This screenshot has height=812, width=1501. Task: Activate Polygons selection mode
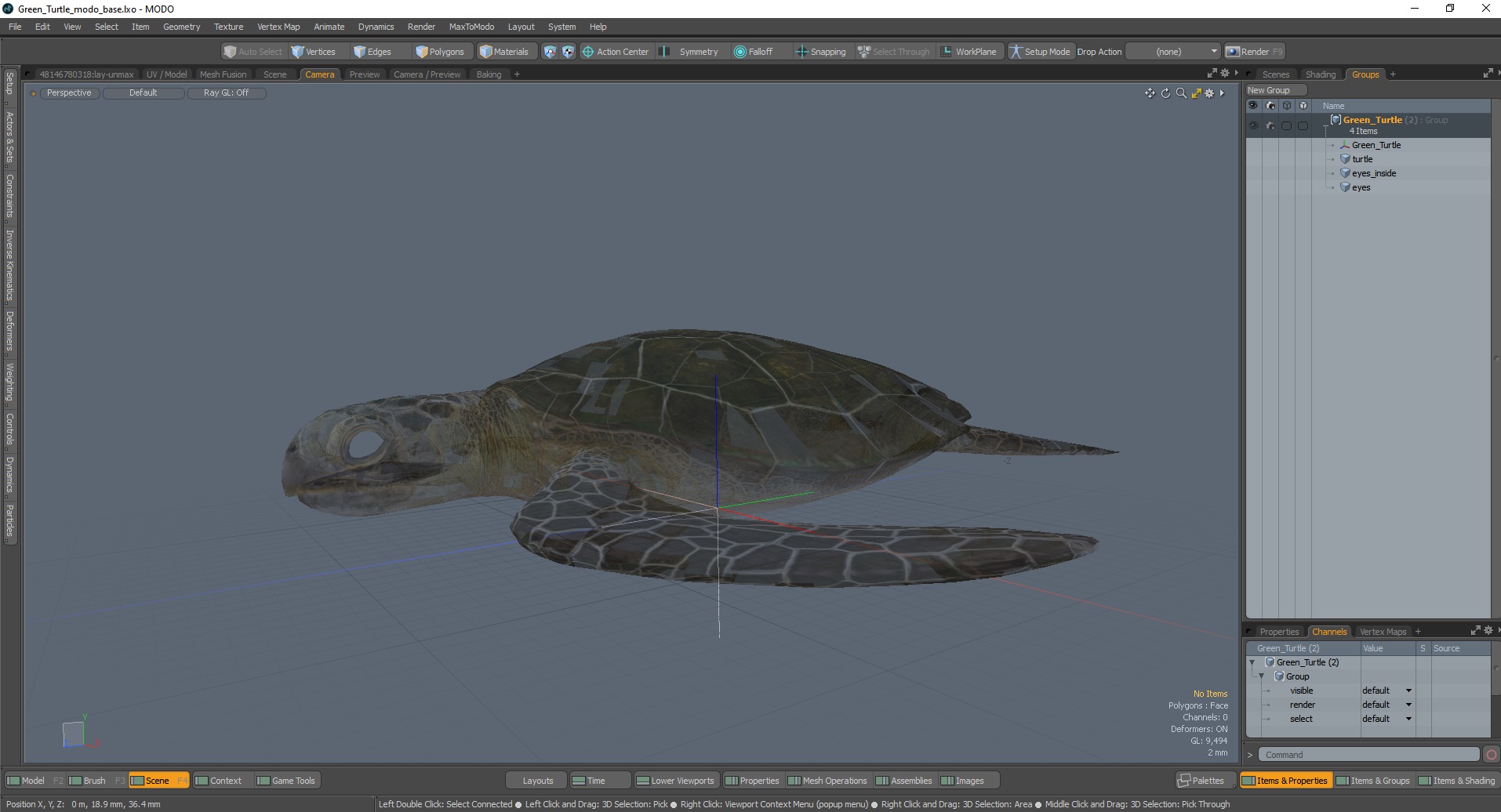tap(440, 52)
